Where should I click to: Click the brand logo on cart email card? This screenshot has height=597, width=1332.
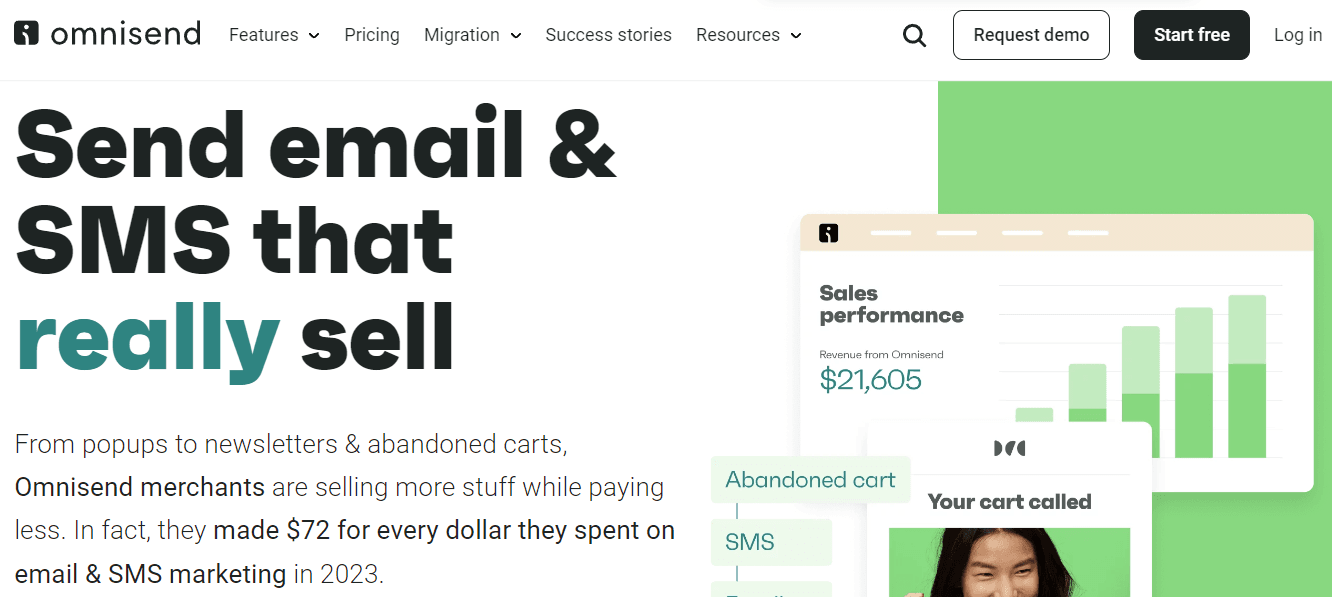tap(1009, 448)
